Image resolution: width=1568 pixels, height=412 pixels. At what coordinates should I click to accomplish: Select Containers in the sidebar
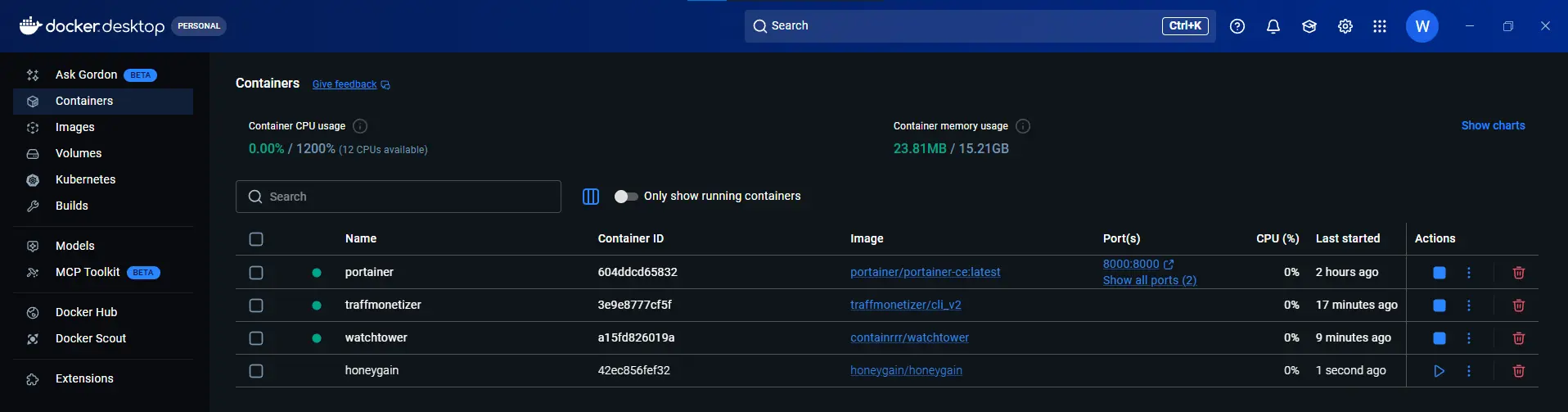(x=103, y=102)
